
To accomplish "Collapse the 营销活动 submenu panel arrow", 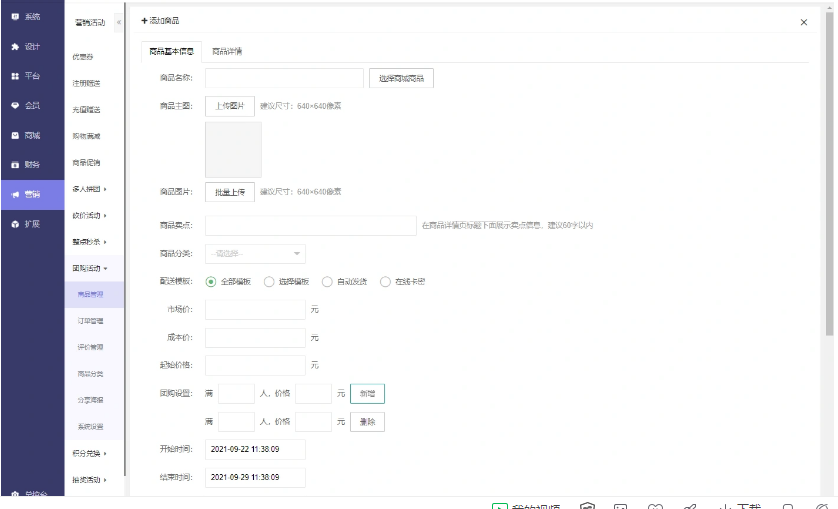I will [119, 22].
